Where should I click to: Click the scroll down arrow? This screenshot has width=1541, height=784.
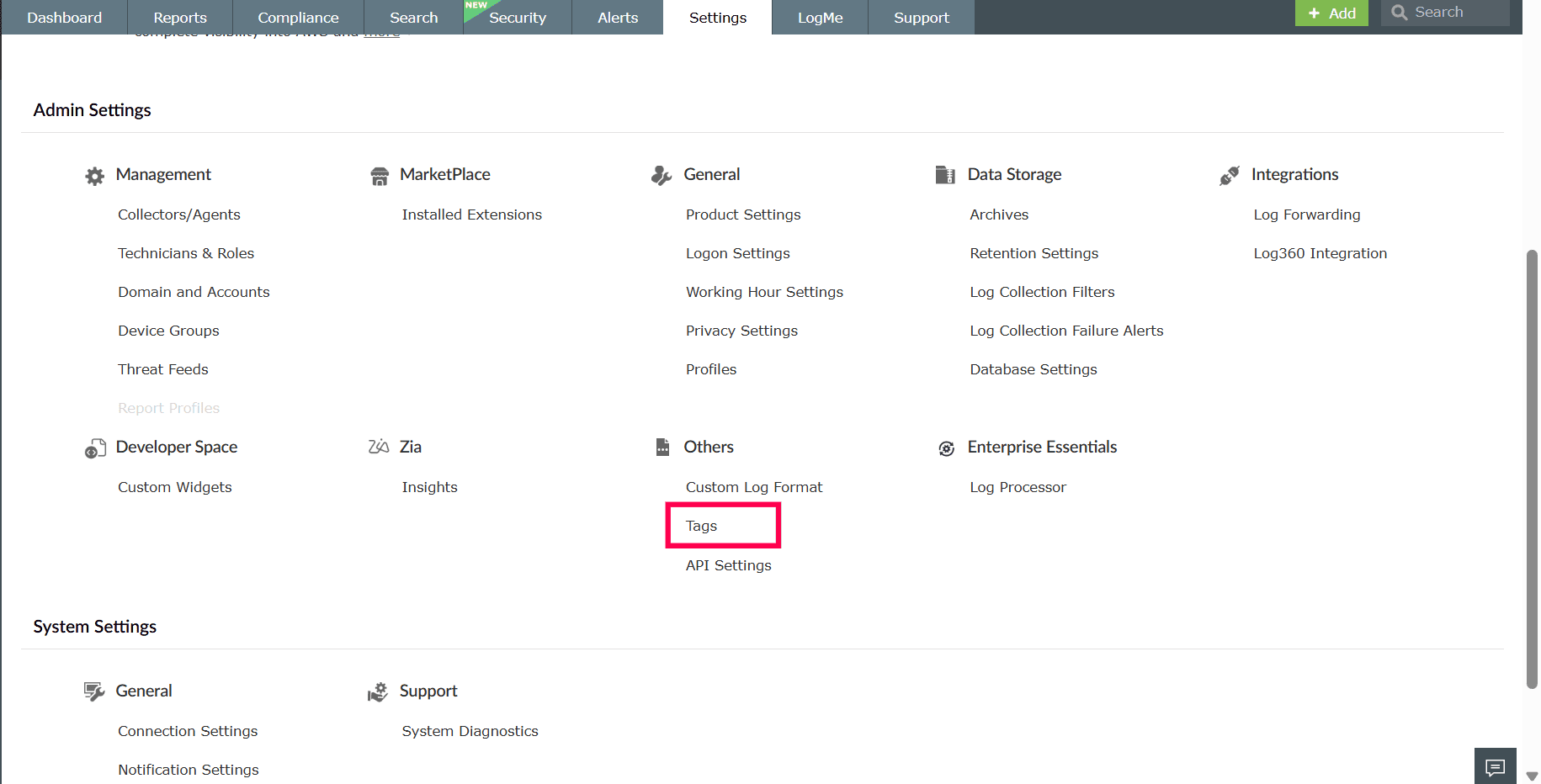[x=1532, y=776]
